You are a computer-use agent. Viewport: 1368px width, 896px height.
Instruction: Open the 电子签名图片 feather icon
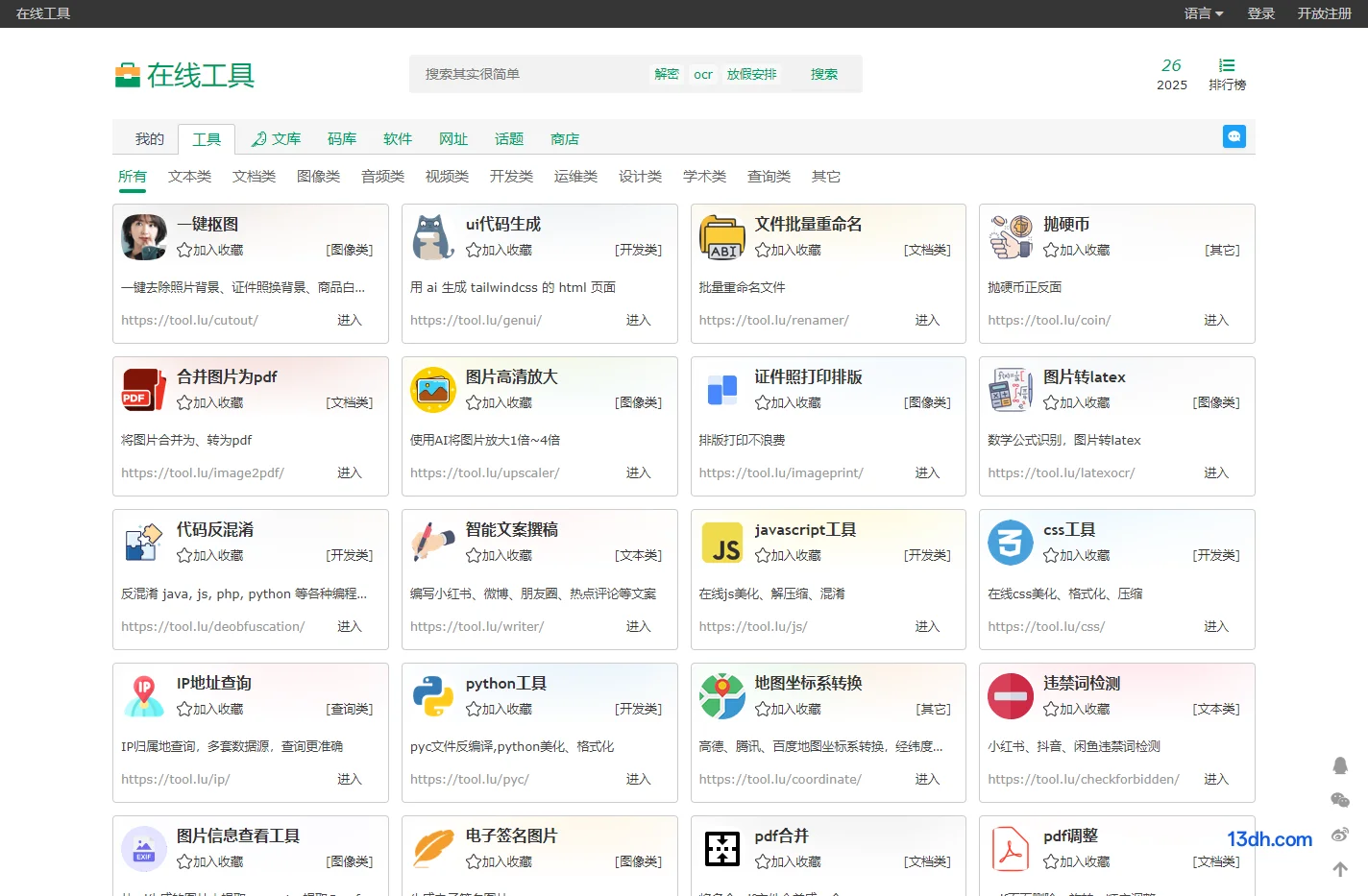tap(433, 849)
